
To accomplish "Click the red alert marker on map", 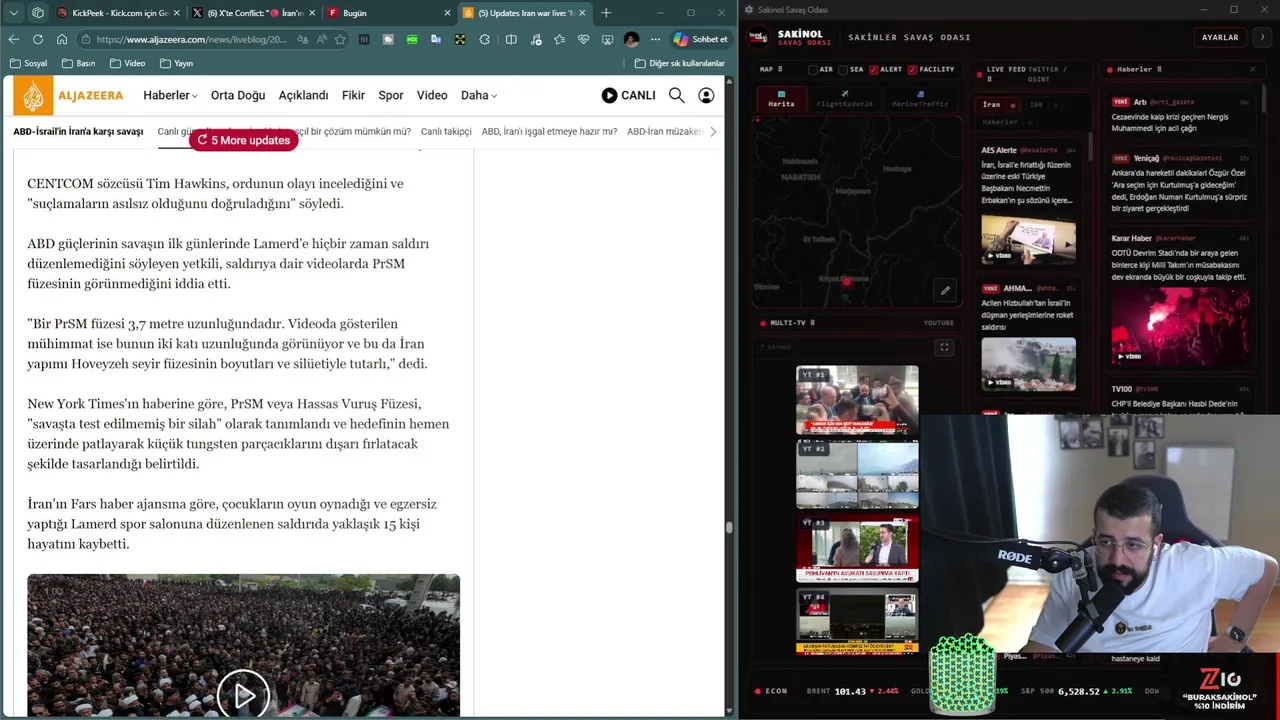I will [847, 282].
